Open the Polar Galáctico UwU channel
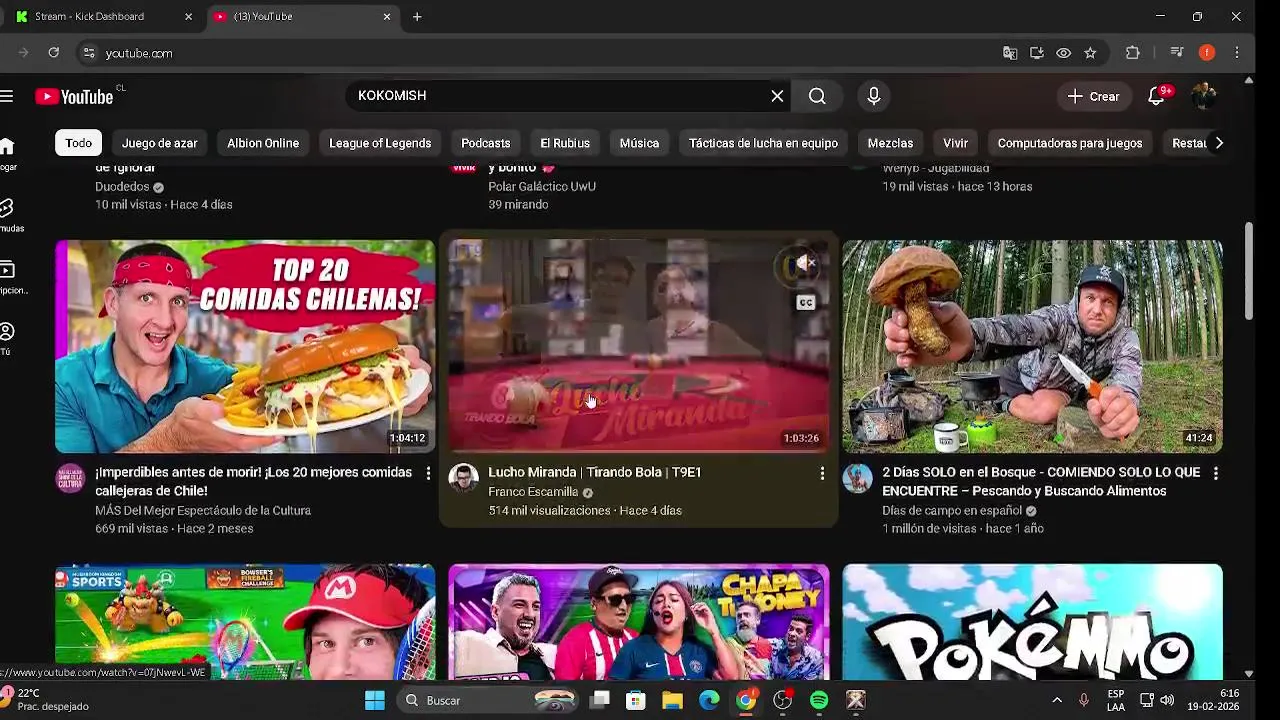 (x=542, y=186)
